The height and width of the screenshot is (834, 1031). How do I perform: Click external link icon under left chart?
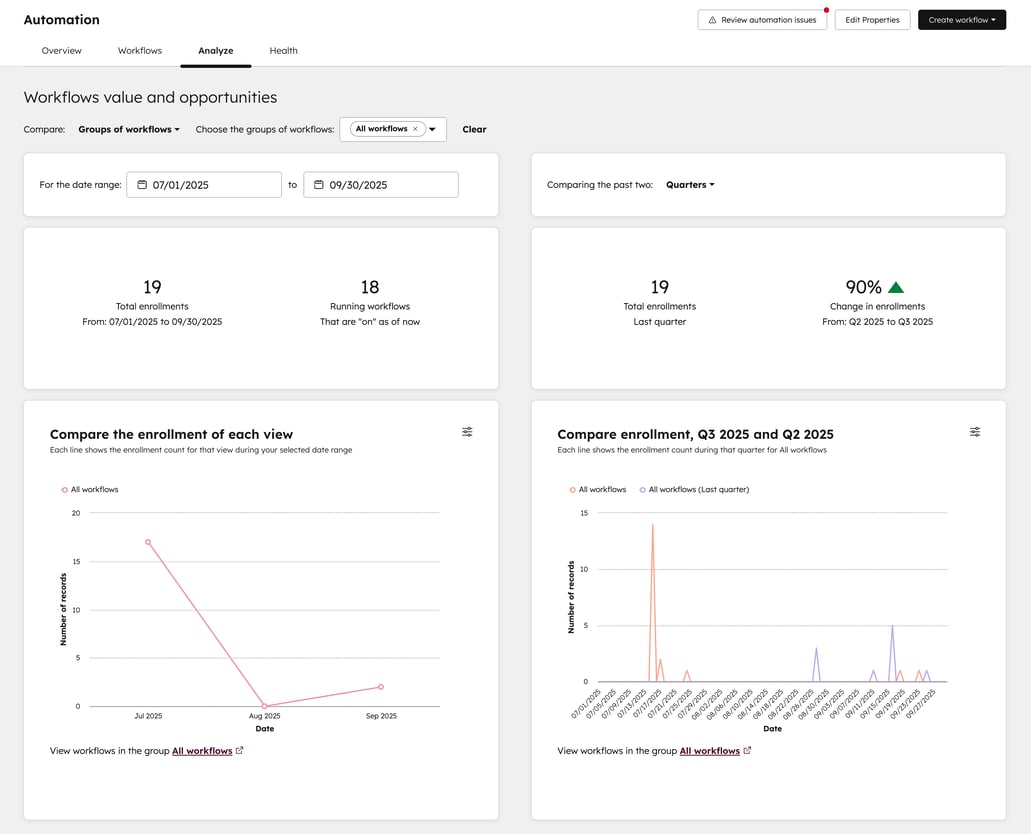pyautogui.click(x=239, y=750)
